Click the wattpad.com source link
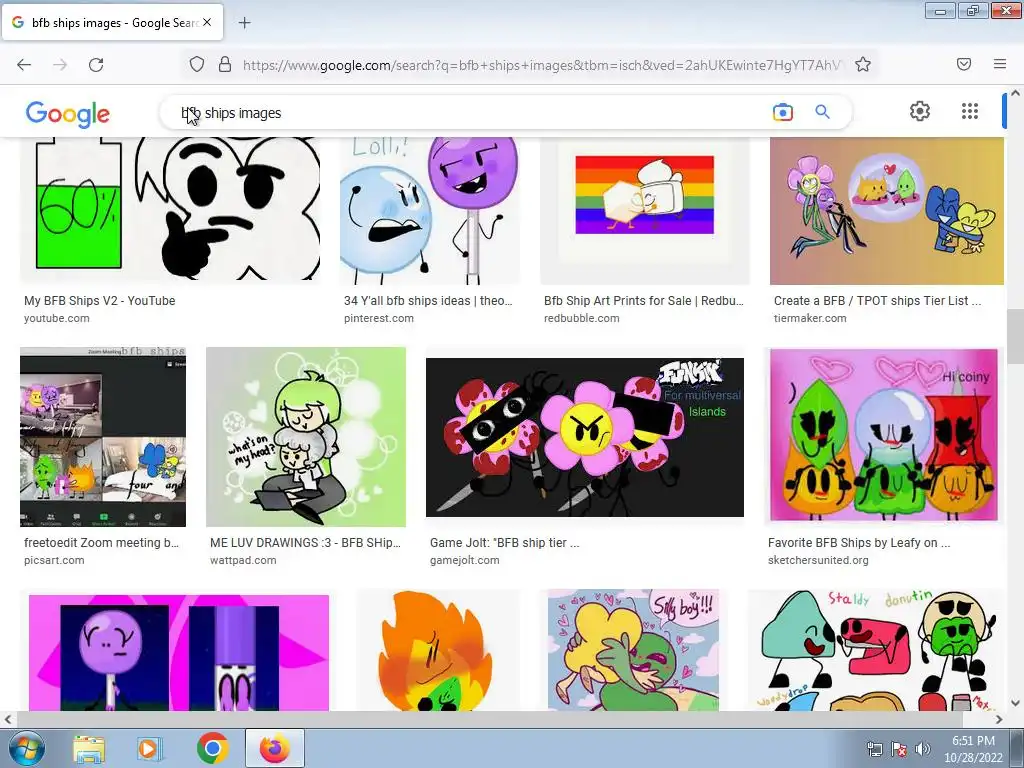Screen dimensions: 1024x768 [243, 560]
